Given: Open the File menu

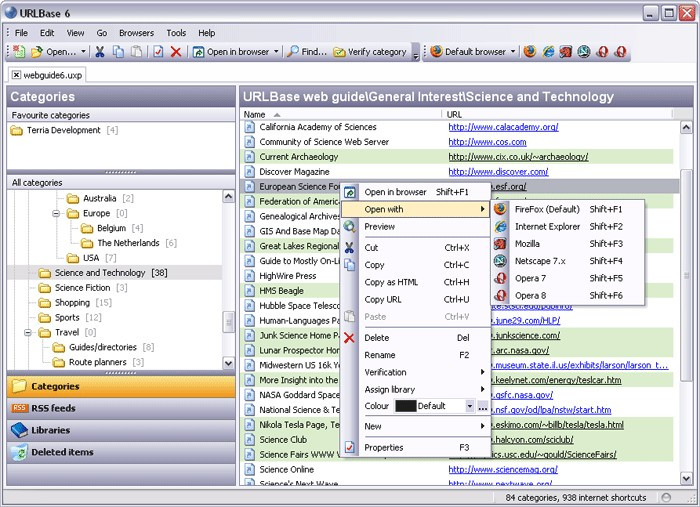Looking at the screenshot, I should [21, 33].
